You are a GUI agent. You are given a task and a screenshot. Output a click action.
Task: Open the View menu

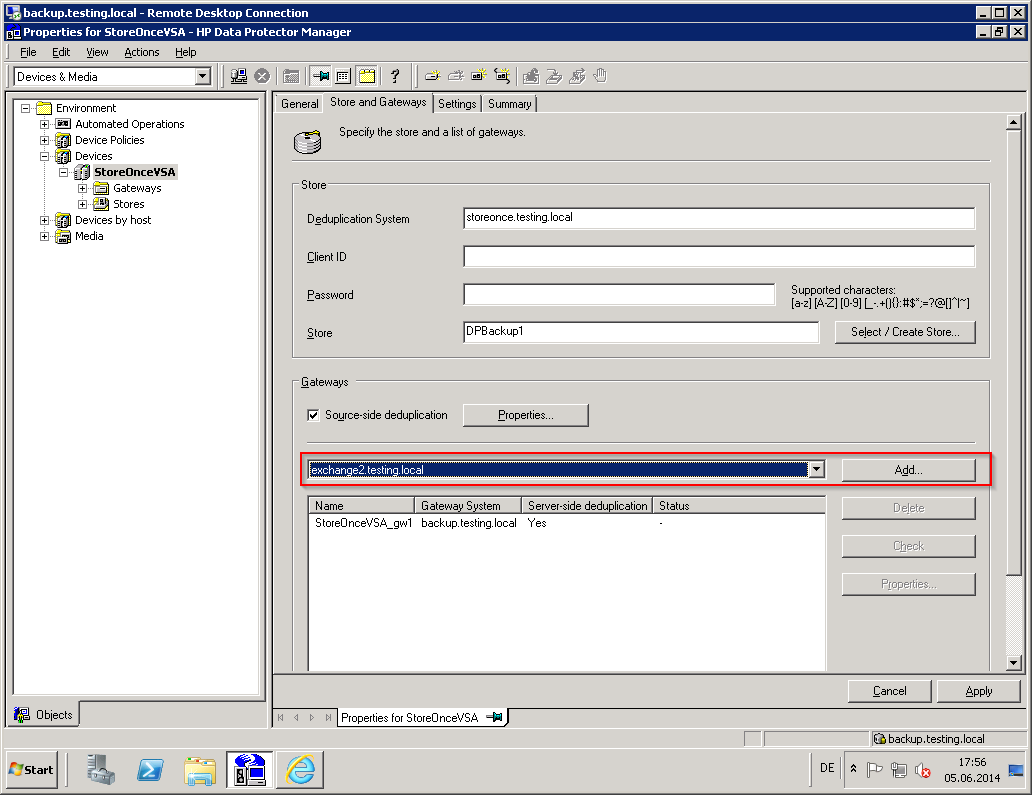(97, 52)
